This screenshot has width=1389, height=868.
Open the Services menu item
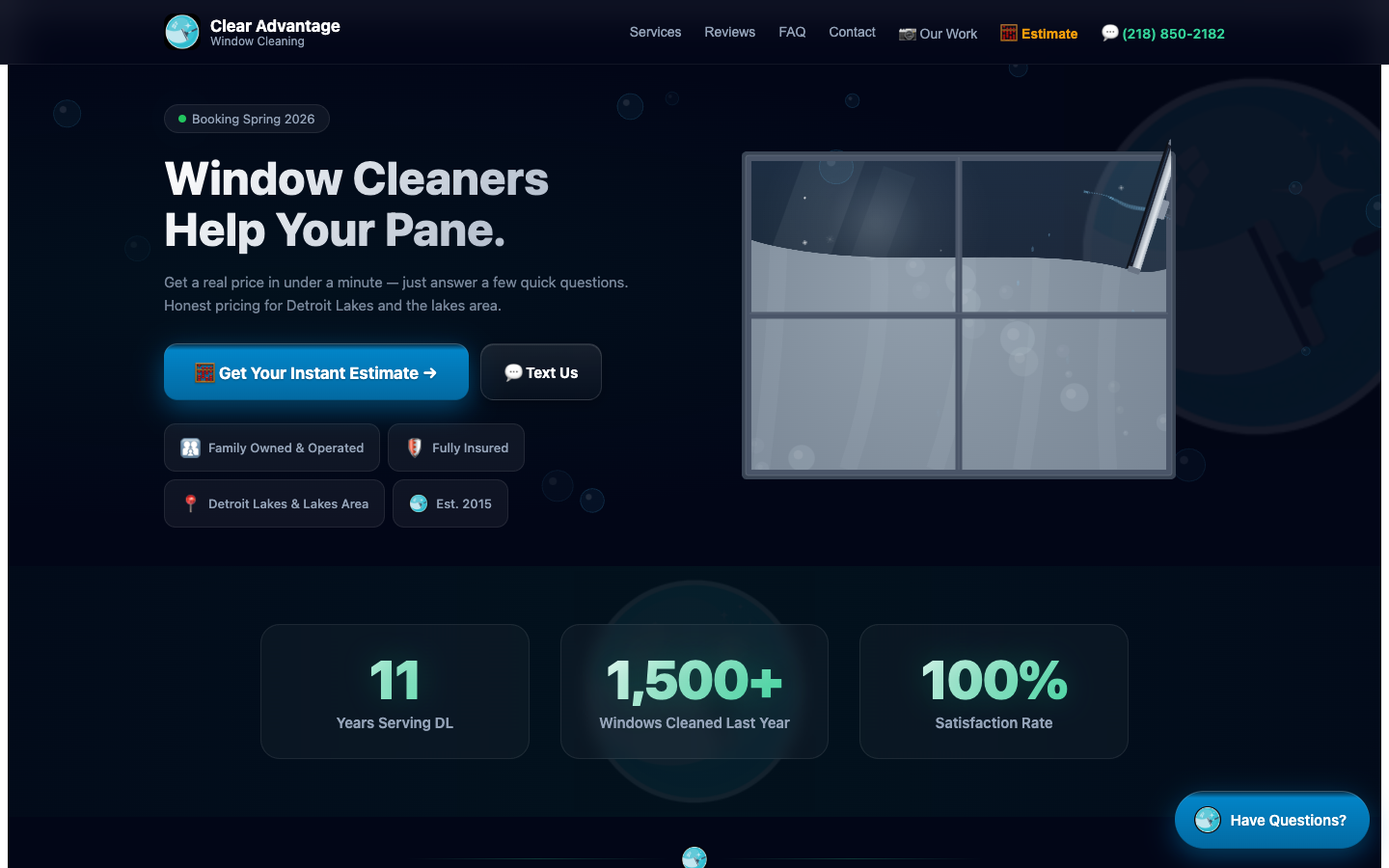pos(655,32)
